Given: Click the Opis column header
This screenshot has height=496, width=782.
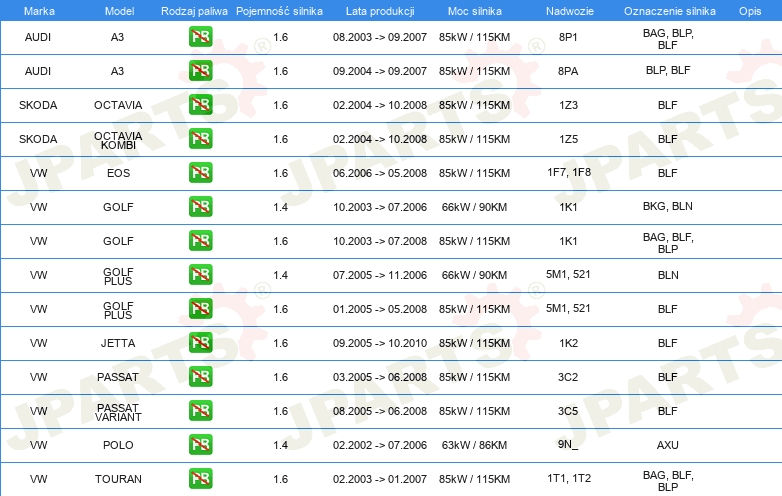Looking at the screenshot, I should click(750, 11).
